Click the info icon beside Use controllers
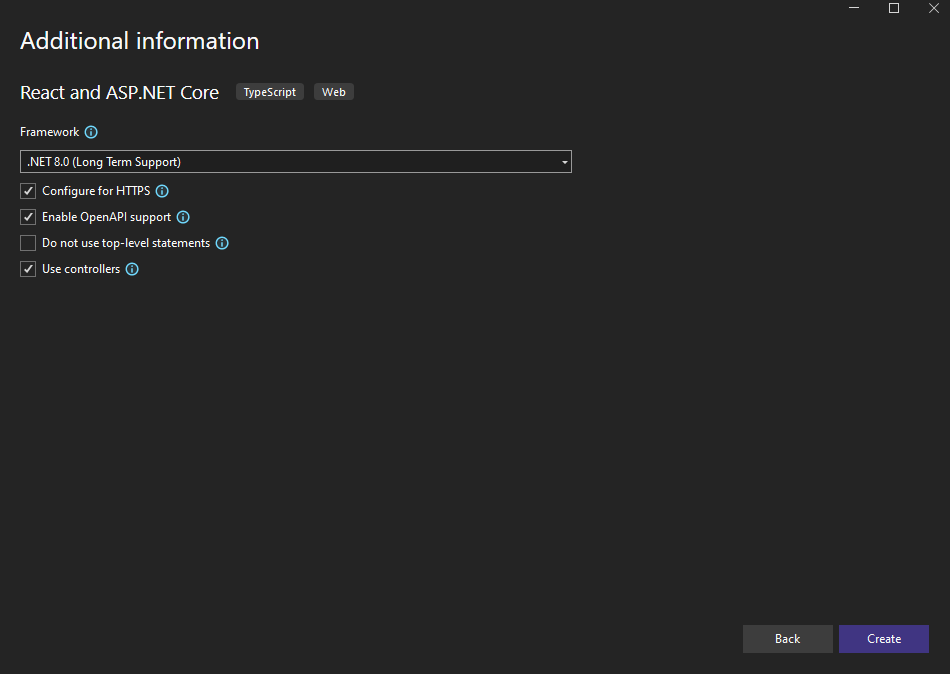950x674 pixels. pos(132,269)
